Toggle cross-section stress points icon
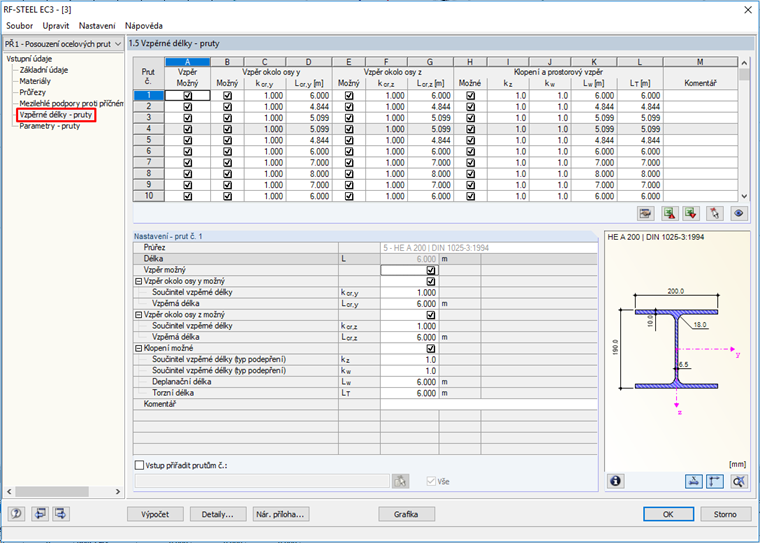This screenshot has height=543, width=760. (694, 481)
